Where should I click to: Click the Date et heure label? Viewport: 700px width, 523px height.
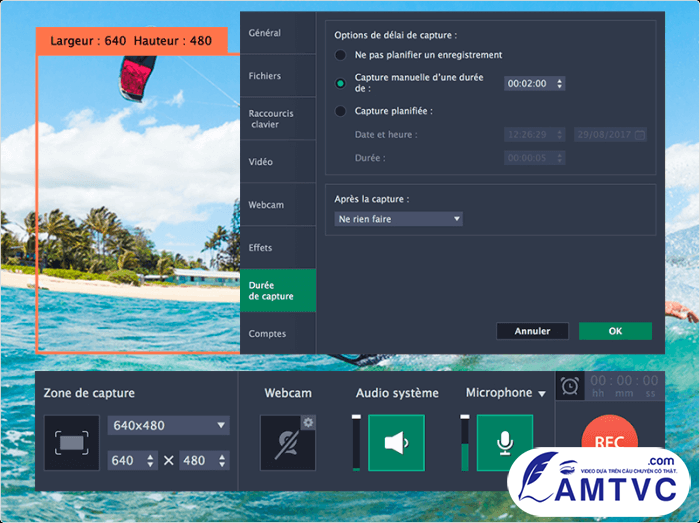[386, 135]
